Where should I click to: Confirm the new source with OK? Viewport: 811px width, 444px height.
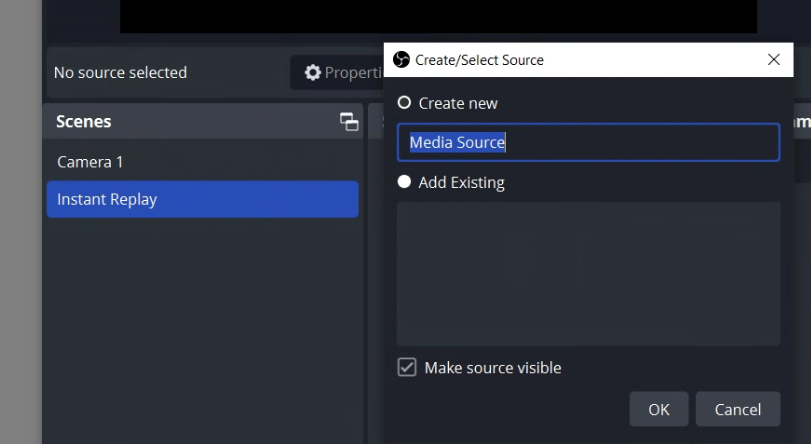coord(658,409)
